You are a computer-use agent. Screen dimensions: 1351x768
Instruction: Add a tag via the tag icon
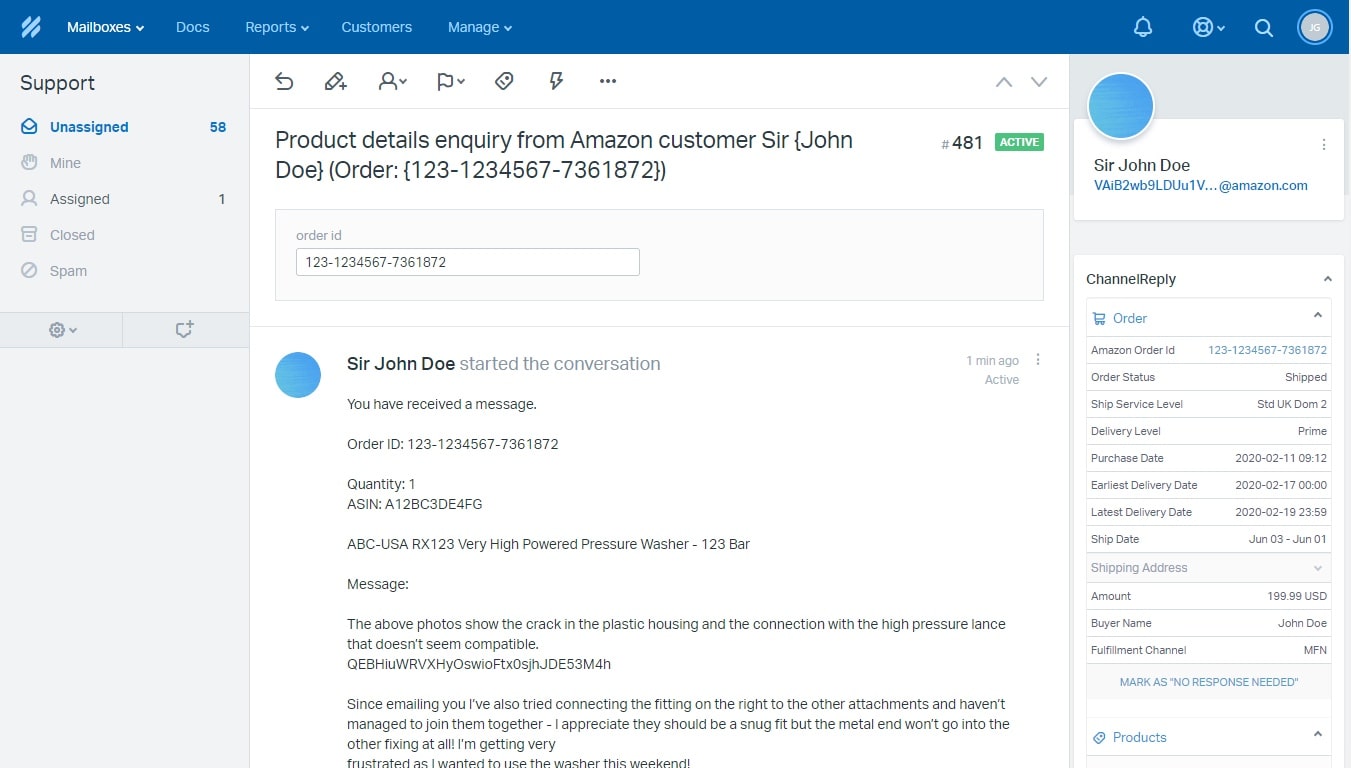[x=504, y=81]
